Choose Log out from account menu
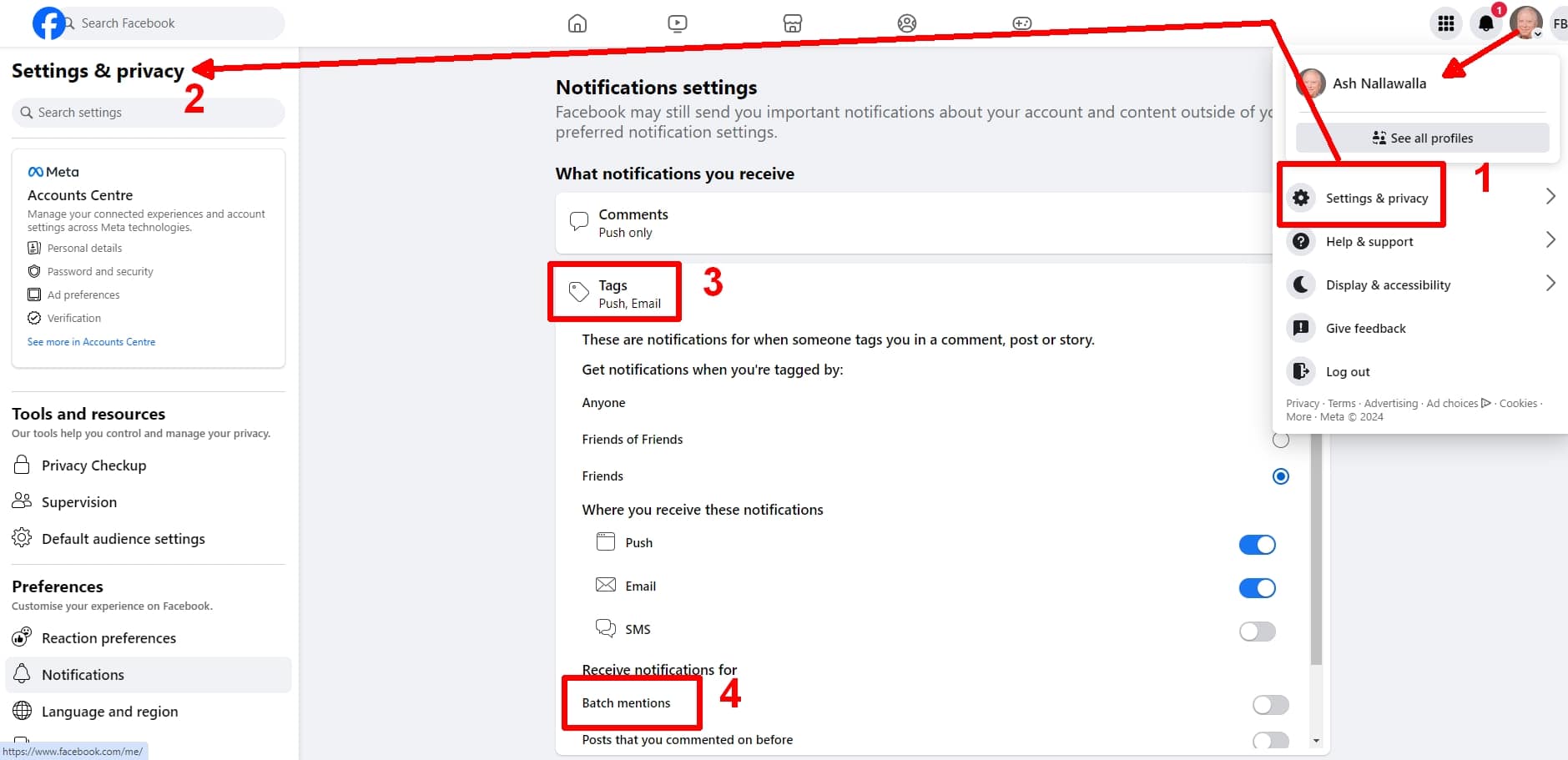 coord(1421,371)
